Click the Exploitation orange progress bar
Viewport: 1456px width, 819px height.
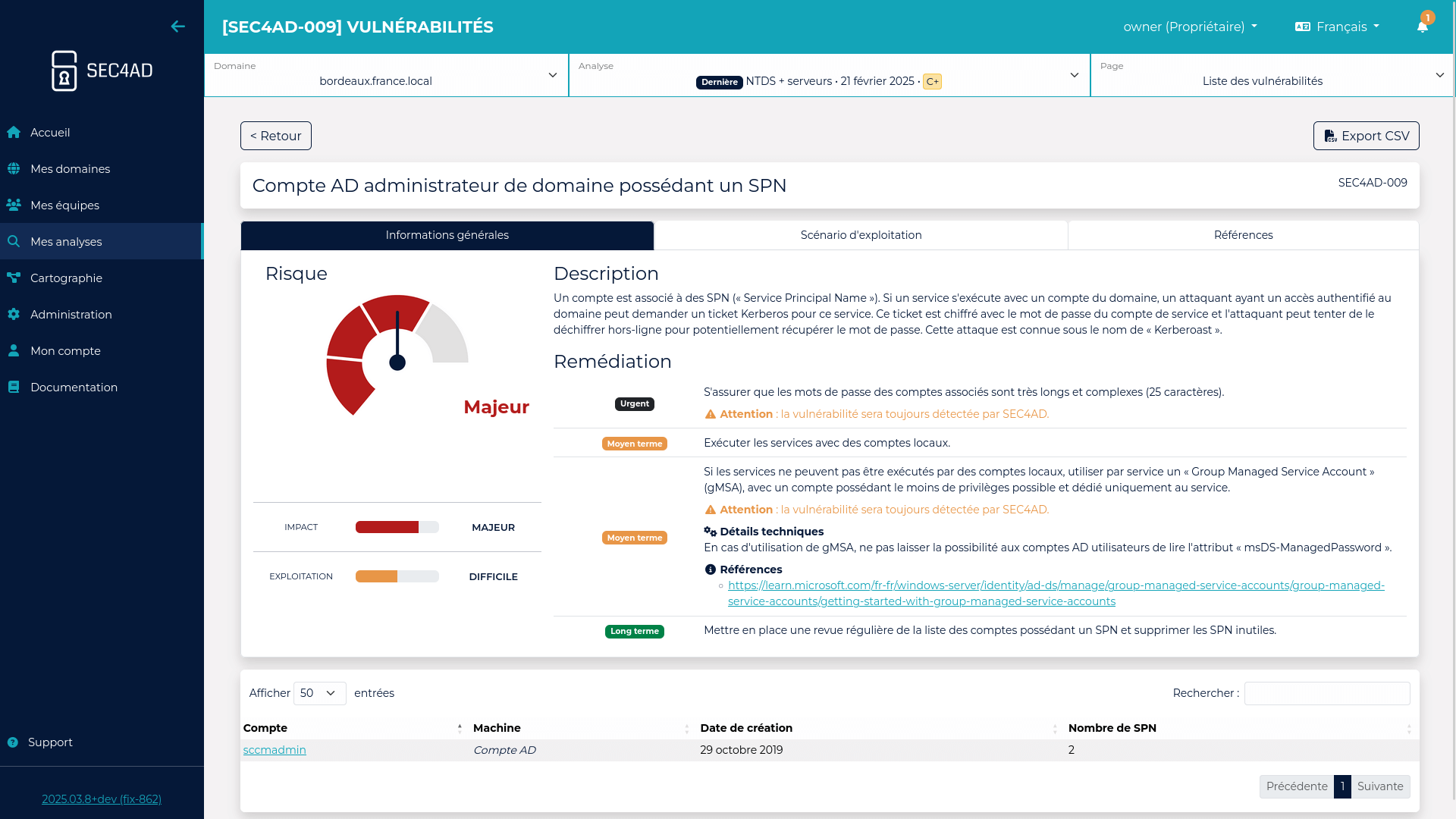click(397, 576)
